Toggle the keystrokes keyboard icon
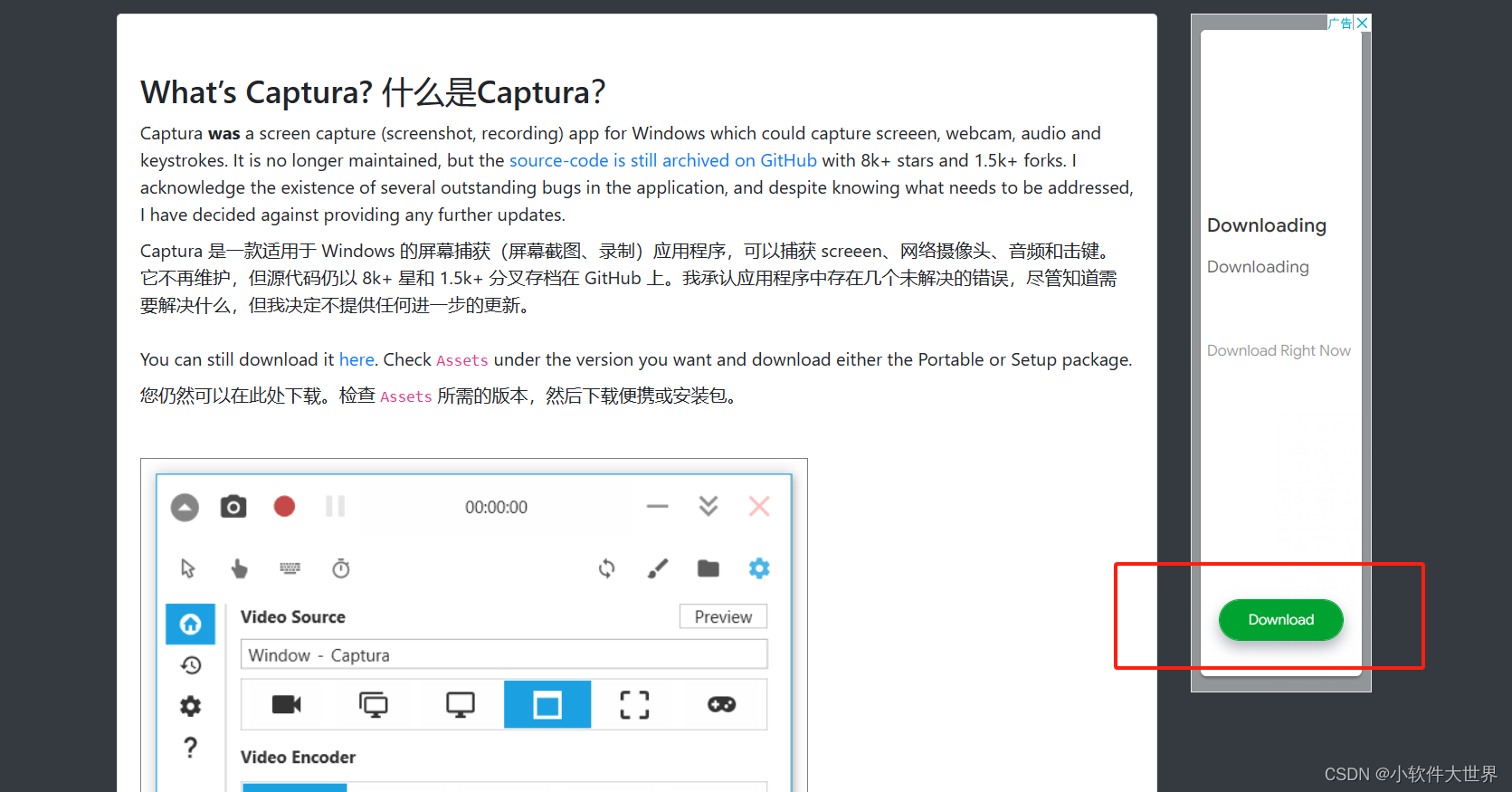Viewport: 1512px width, 792px height. (290, 568)
